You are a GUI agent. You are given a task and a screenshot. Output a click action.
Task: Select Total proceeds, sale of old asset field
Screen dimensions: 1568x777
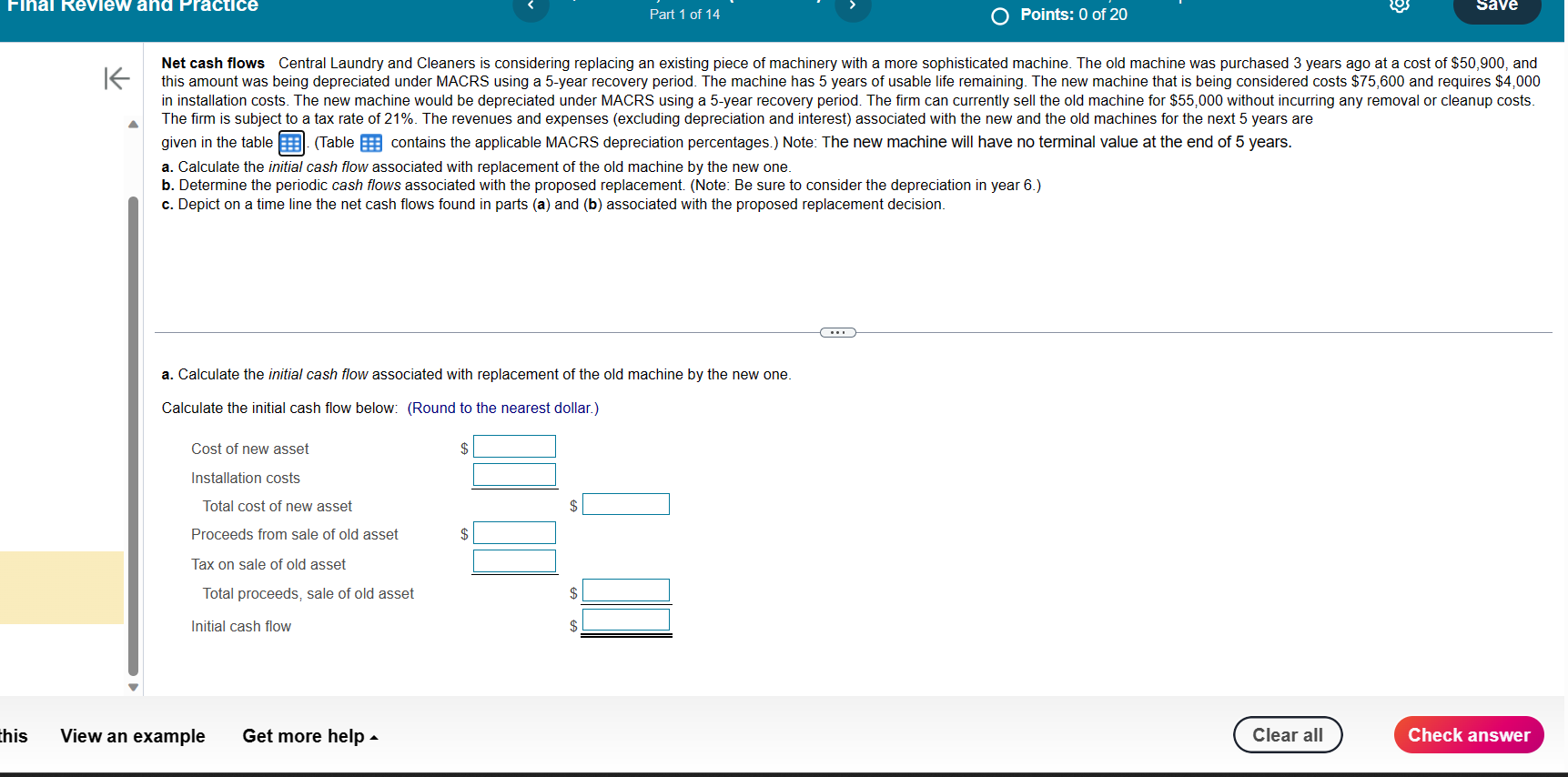626,590
